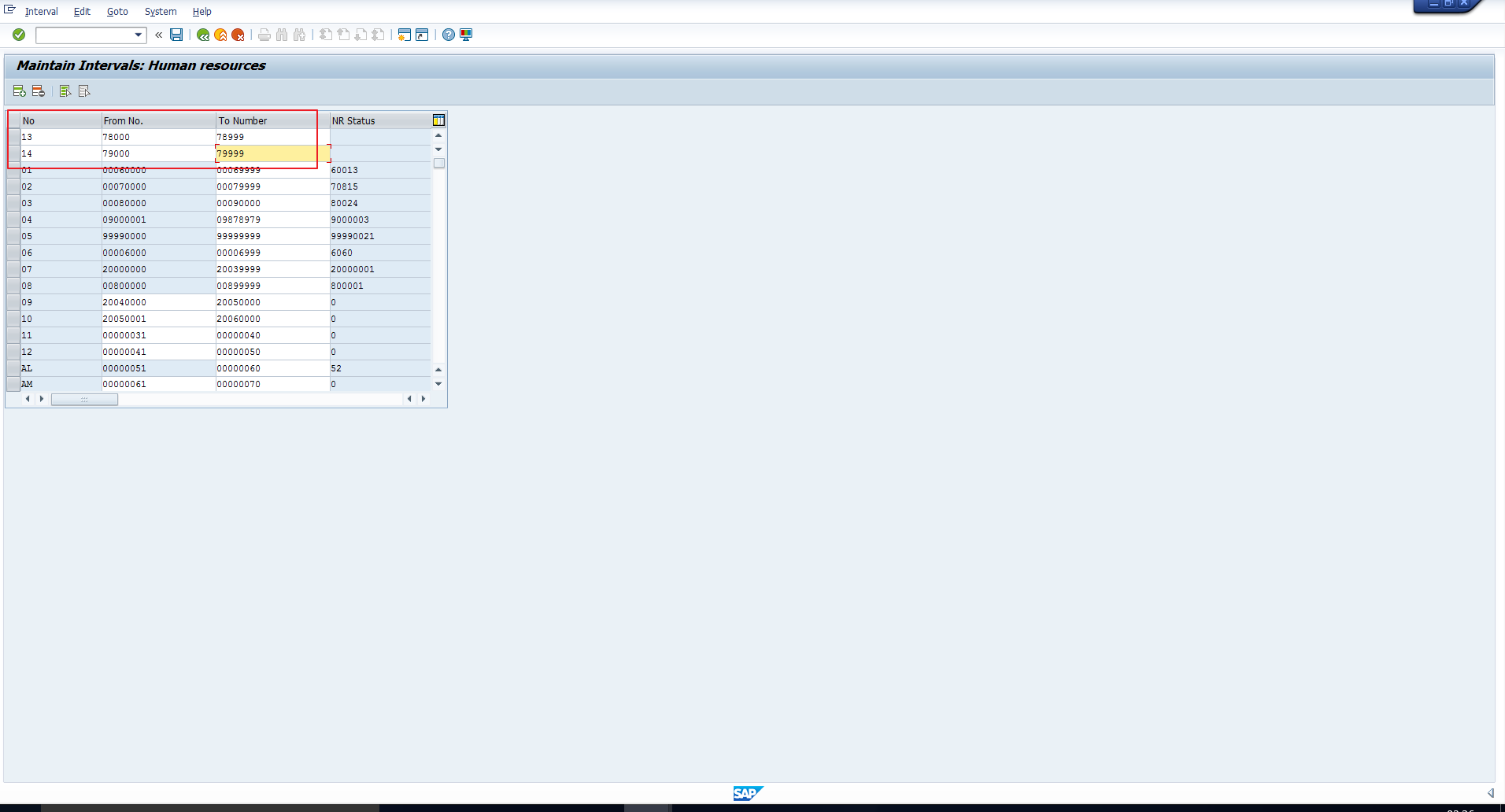Open the table settings icon beside NR Status
This screenshot has width=1505, height=812.
click(438, 120)
